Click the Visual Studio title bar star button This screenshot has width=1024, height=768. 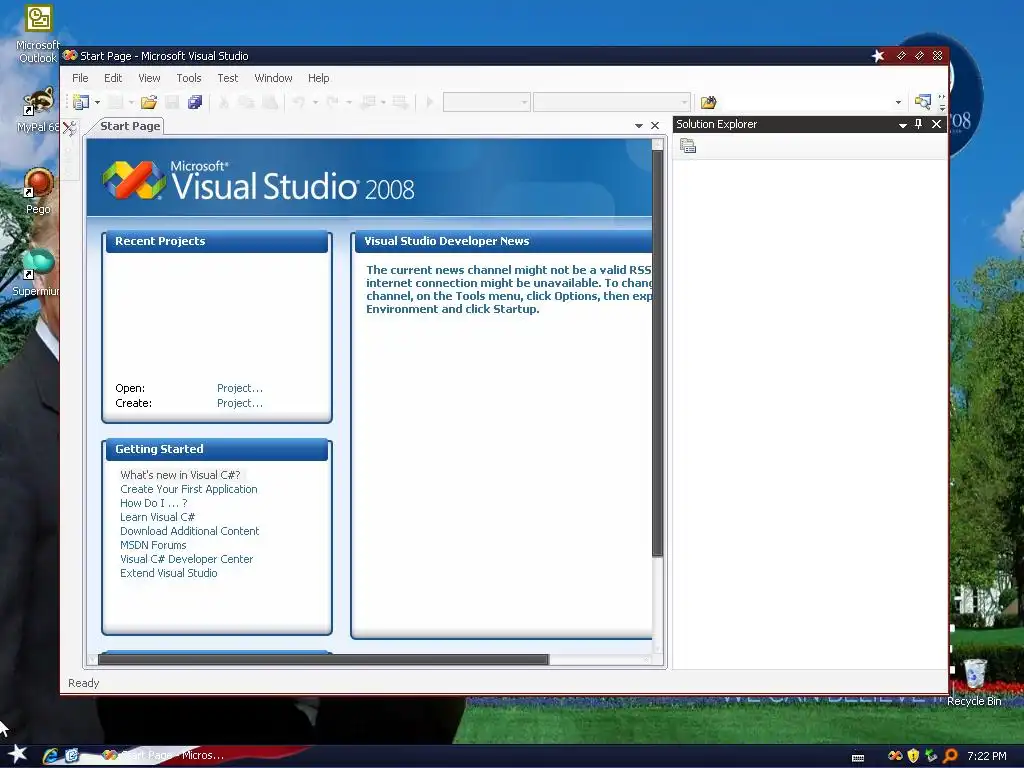(878, 56)
